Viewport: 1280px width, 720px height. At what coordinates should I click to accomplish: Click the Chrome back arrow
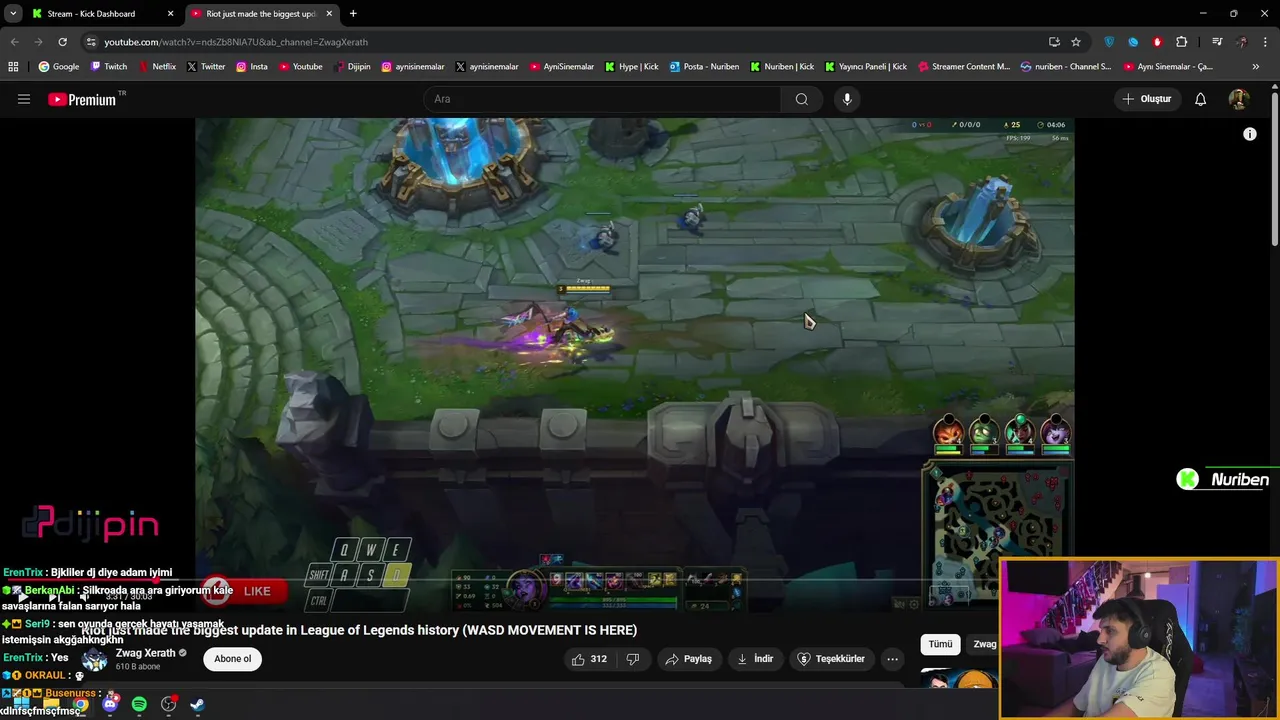pos(14,42)
